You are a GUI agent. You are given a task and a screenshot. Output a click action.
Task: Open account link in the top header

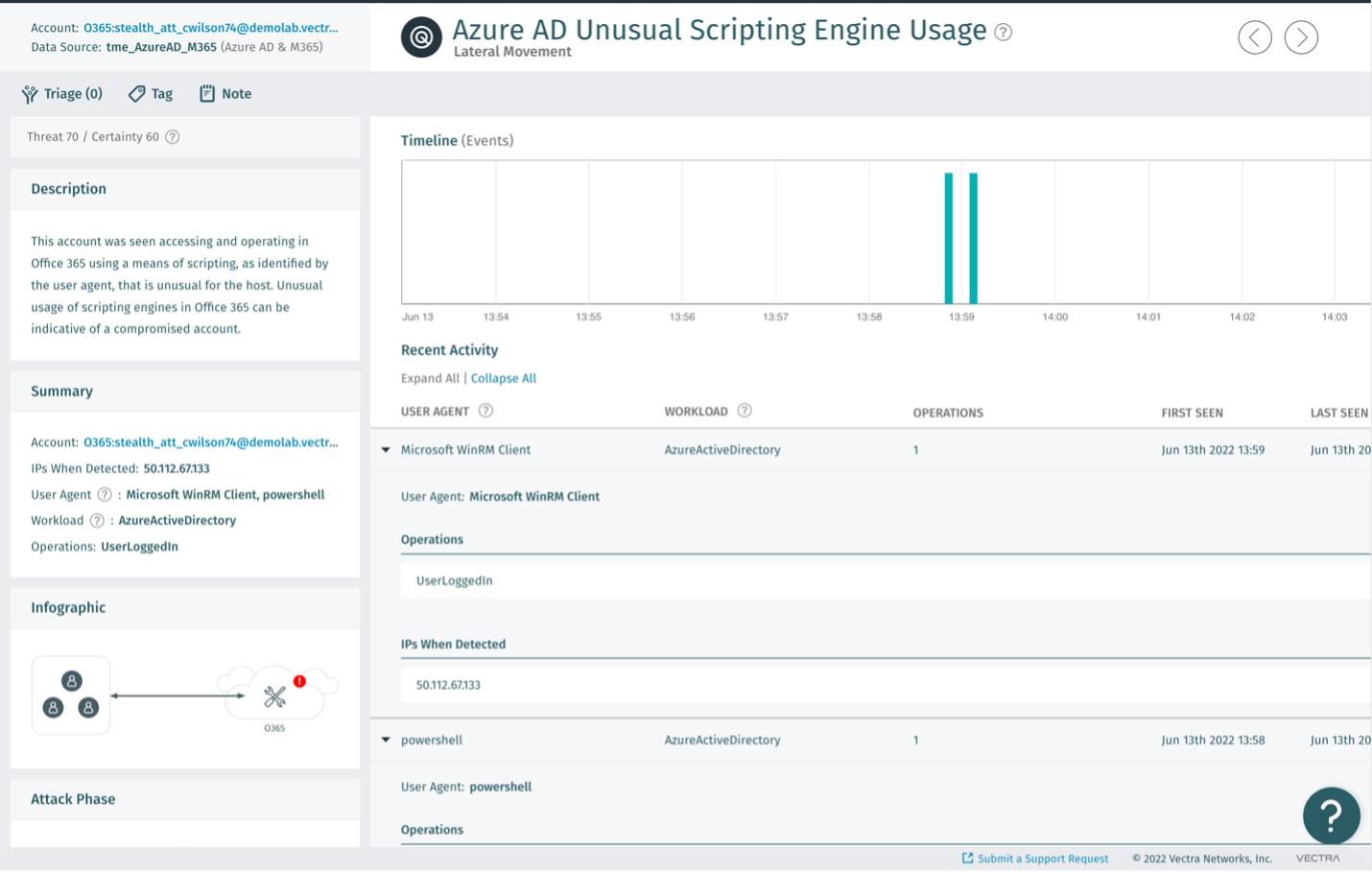tap(210, 28)
